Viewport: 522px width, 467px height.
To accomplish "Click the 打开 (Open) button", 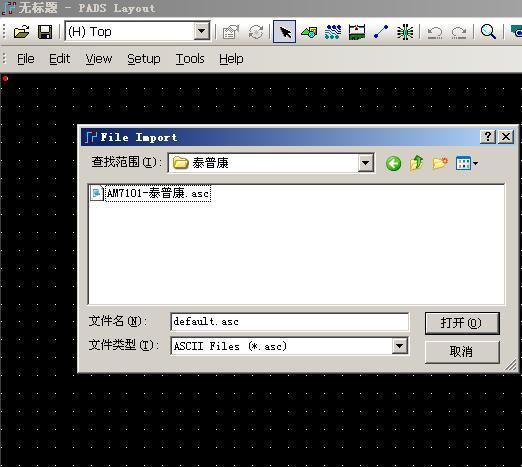I will pyautogui.click(x=462, y=323).
